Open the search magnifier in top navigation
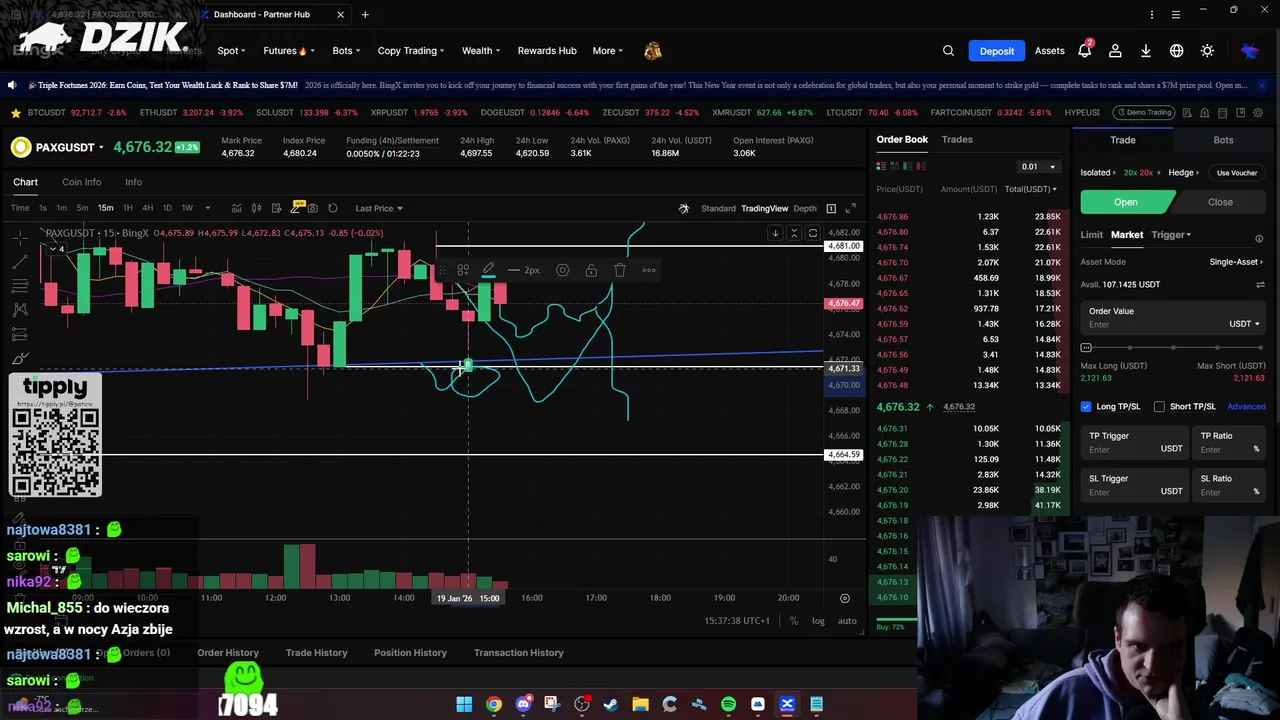Viewport: 1280px width, 720px height. click(x=948, y=51)
